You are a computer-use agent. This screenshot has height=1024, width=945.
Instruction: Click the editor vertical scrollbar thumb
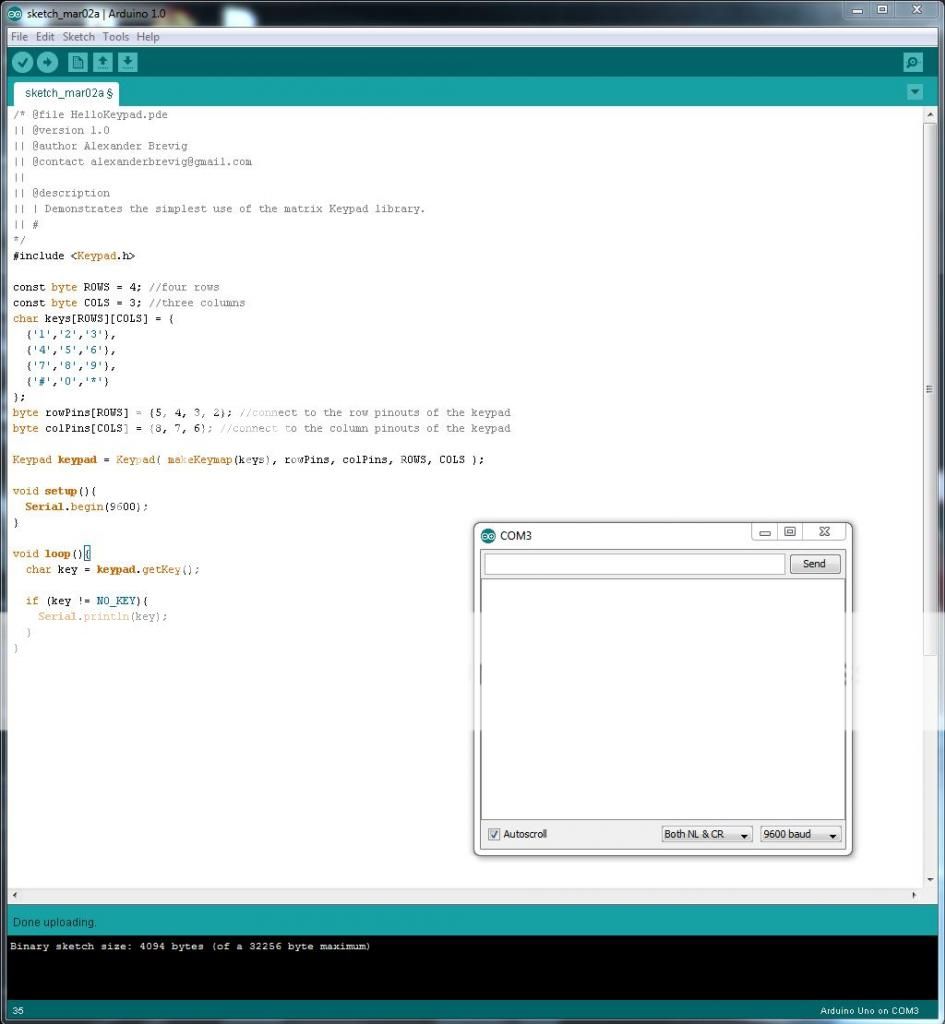pyautogui.click(x=929, y=389)
